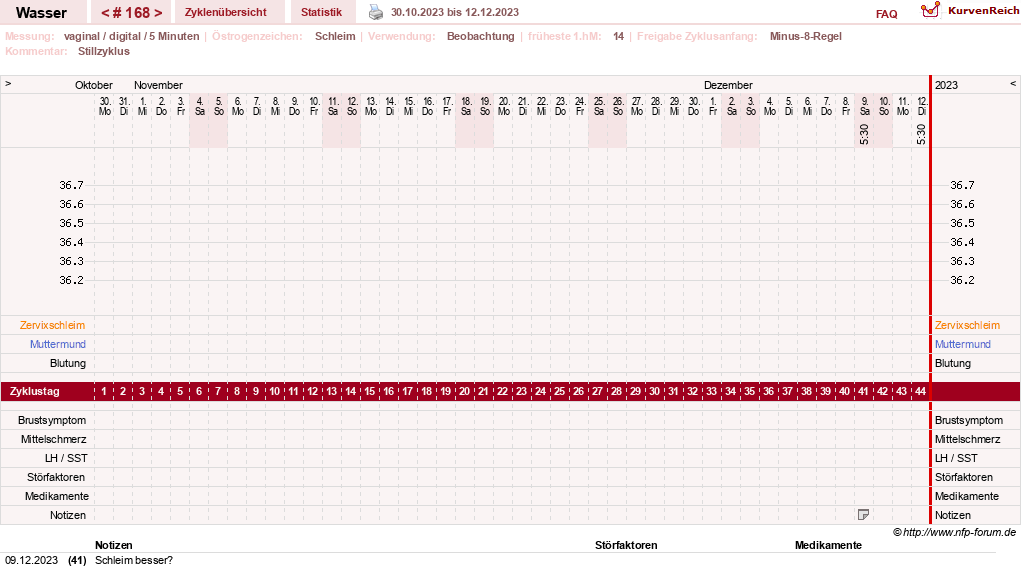Screen dimensions: 1021x584
Task: Click the left Notizen row label
Action: [x=68, y=515]
